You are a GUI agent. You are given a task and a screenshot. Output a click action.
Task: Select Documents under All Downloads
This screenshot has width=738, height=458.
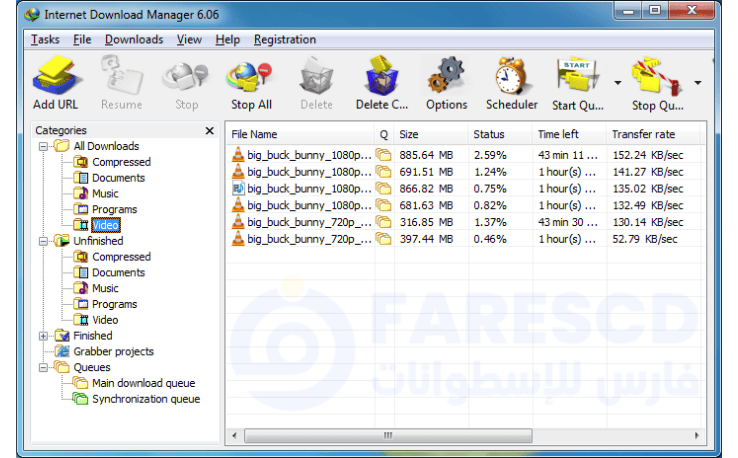point(118,178)
